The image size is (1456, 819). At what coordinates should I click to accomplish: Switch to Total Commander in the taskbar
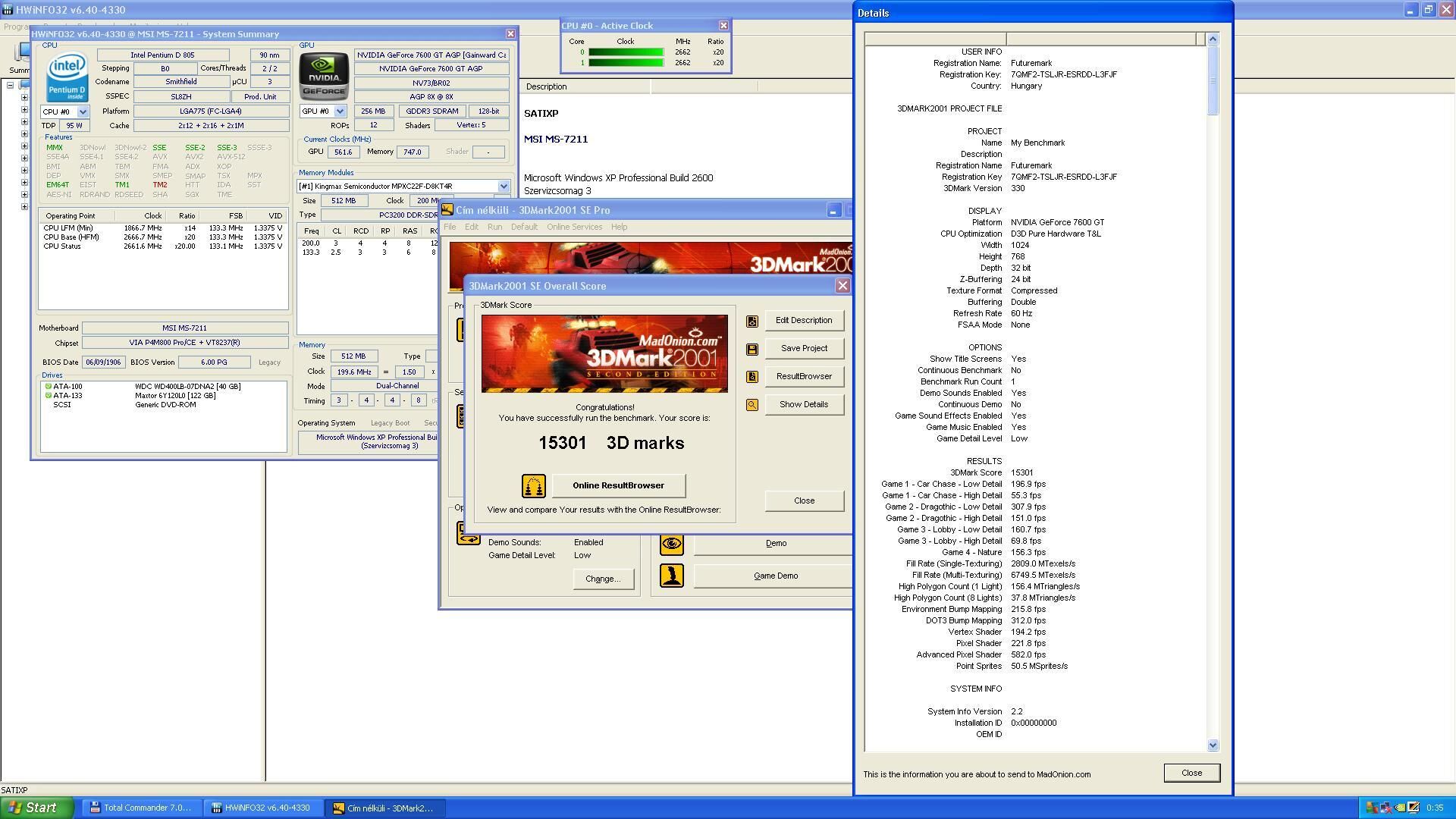[x=140, y=808]
